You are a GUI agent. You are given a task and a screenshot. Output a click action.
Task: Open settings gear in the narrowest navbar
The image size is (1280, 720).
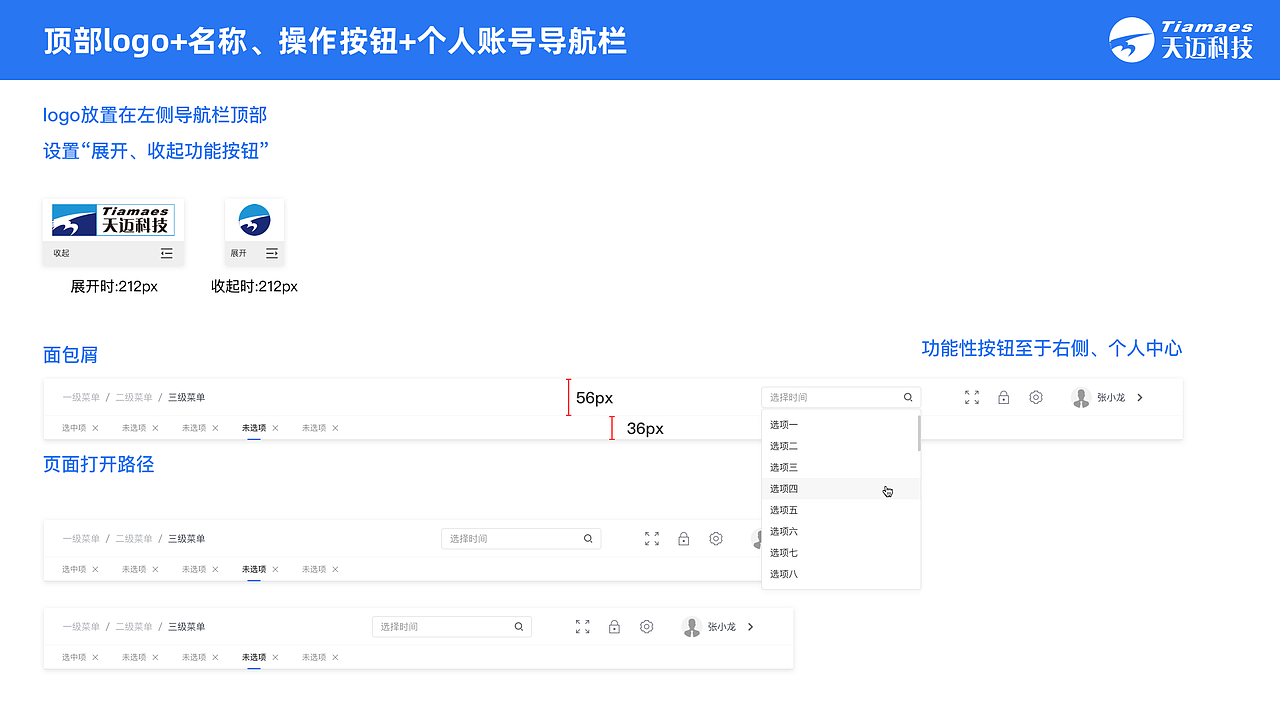(647, 627)
